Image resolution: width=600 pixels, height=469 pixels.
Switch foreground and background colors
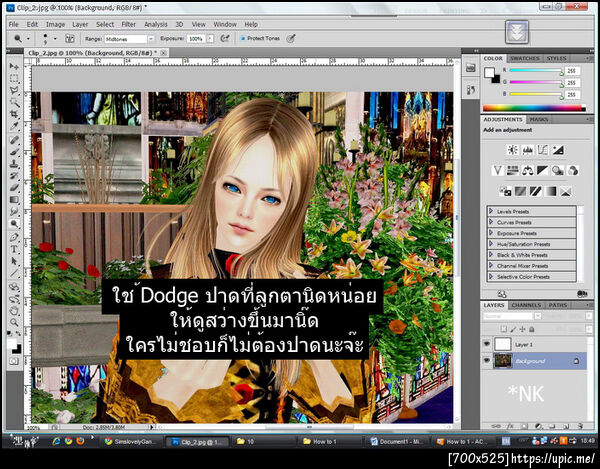(18, 334)
